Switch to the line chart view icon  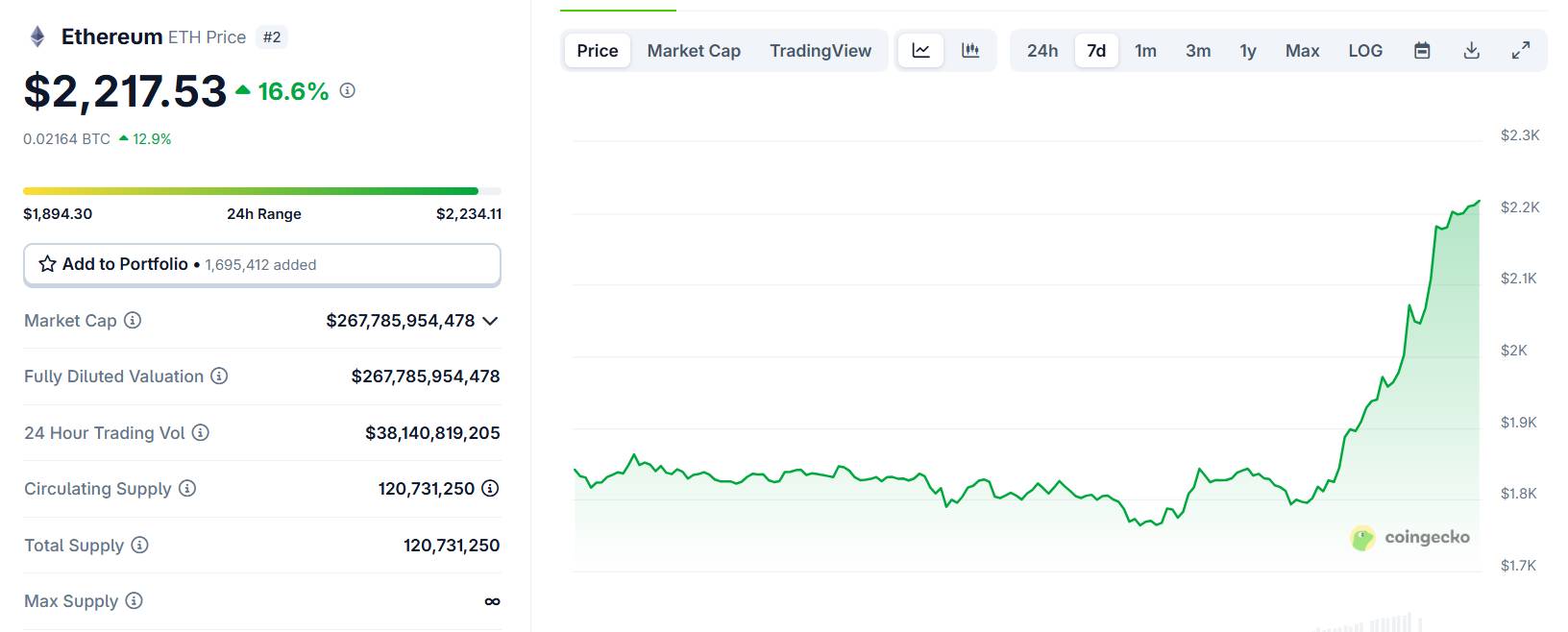coord(920,51)
